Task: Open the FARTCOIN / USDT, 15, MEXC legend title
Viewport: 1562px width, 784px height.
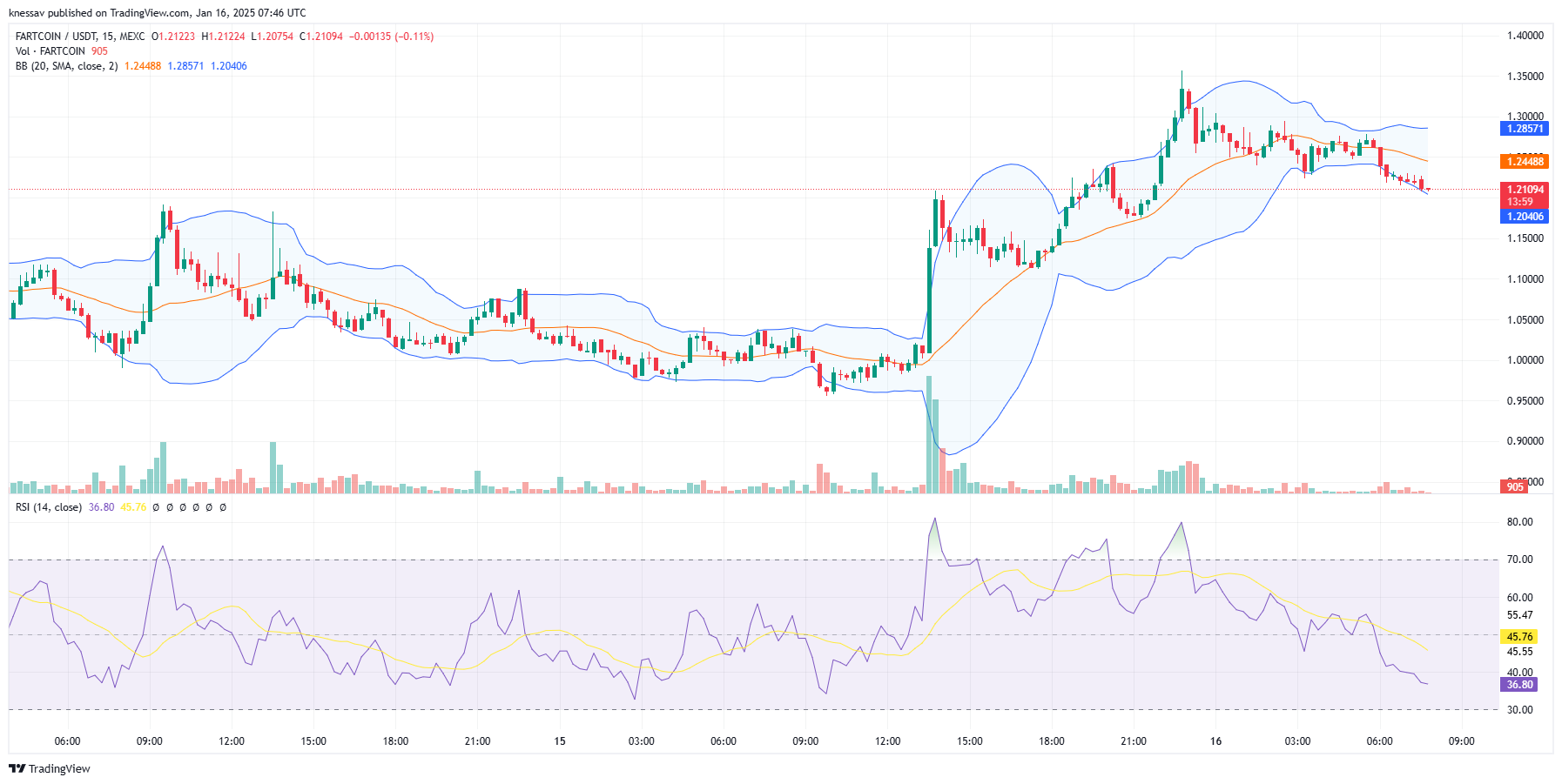Action: pyautogui.click(x=80, y=37)
